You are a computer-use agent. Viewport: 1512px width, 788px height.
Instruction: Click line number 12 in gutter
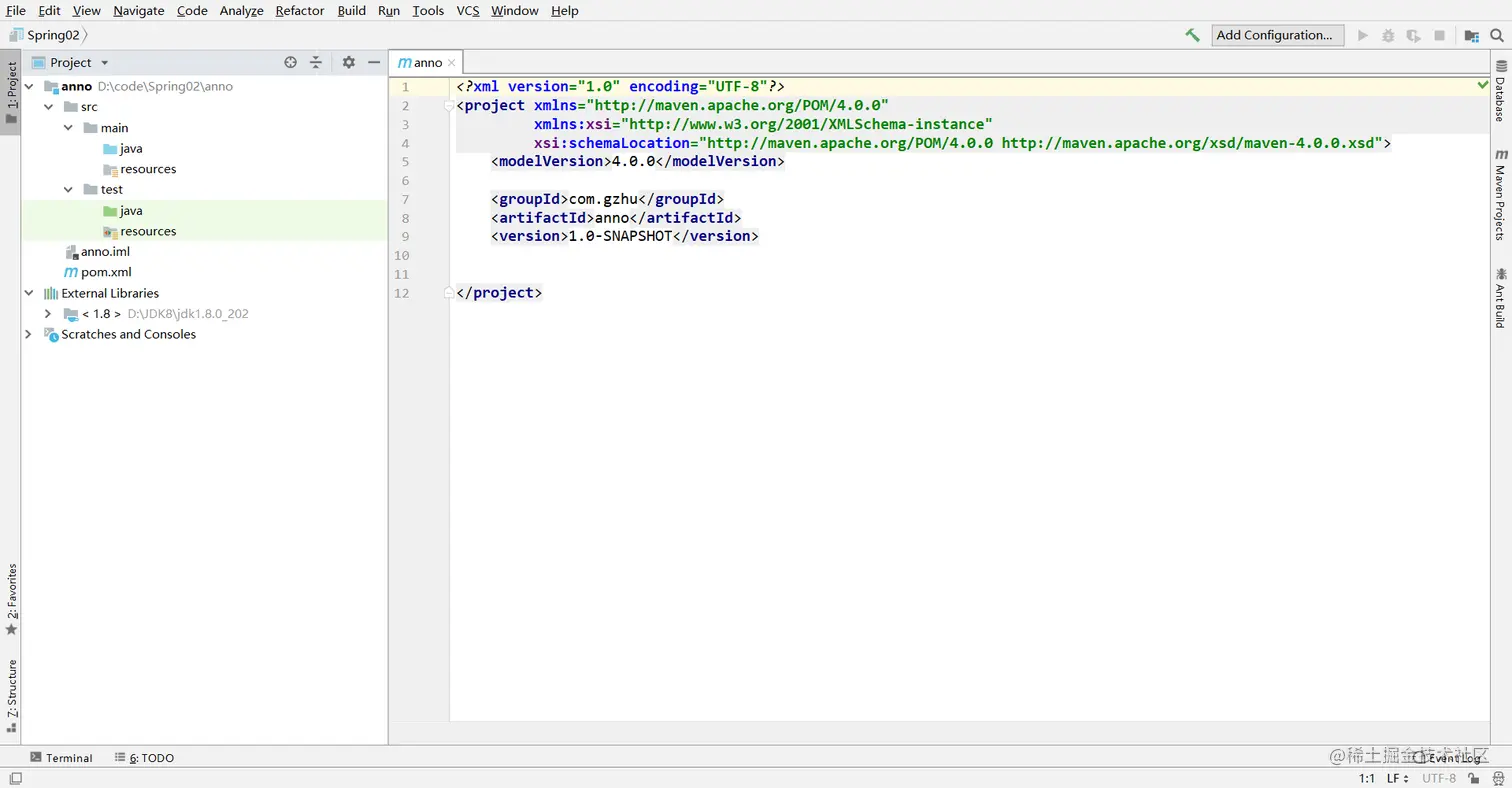pos(402,293)
